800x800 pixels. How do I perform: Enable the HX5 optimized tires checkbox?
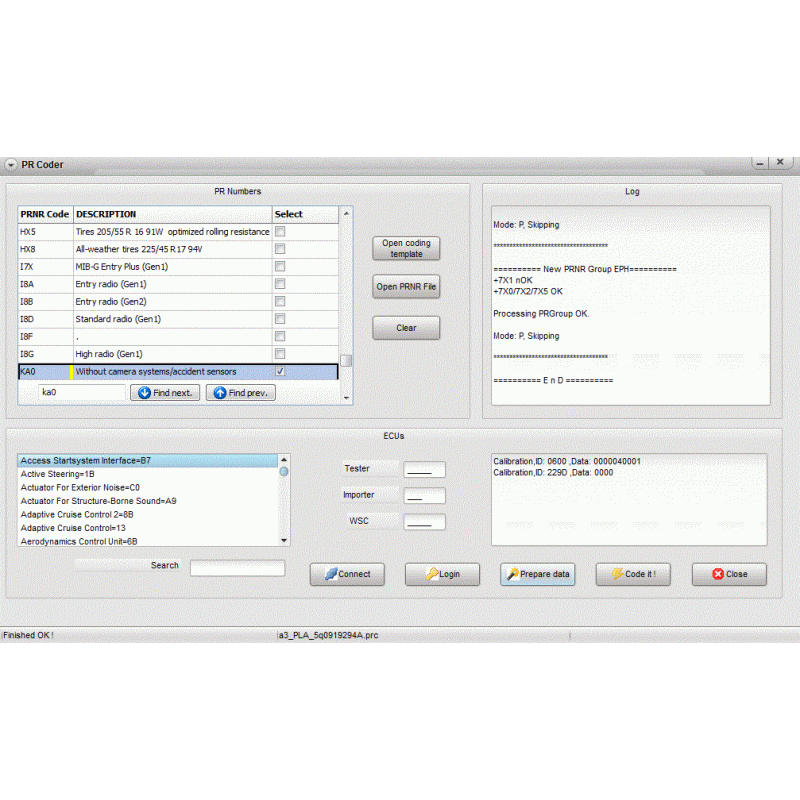[x=280, y=231]
